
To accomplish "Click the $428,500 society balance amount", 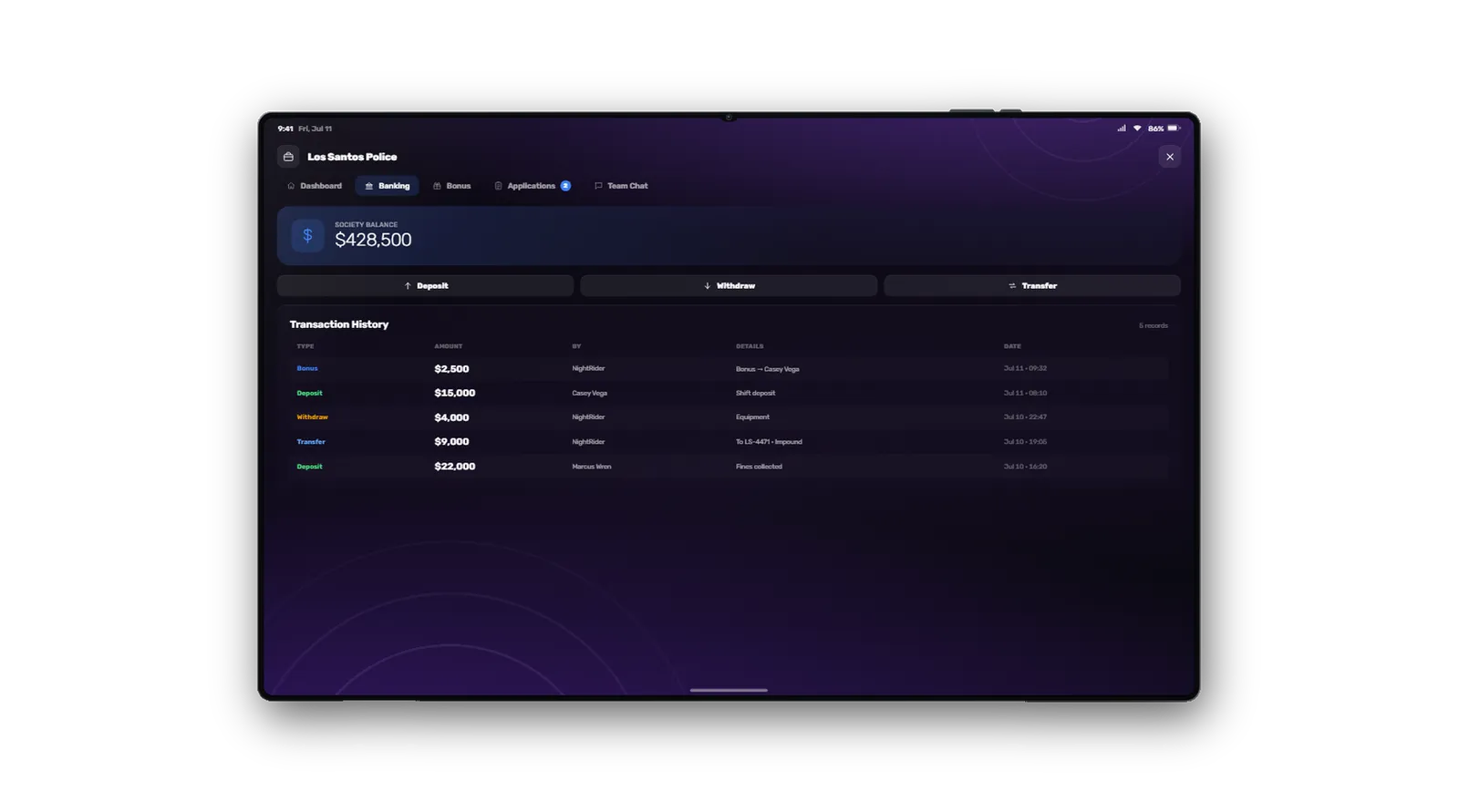I will coord(373,240).
